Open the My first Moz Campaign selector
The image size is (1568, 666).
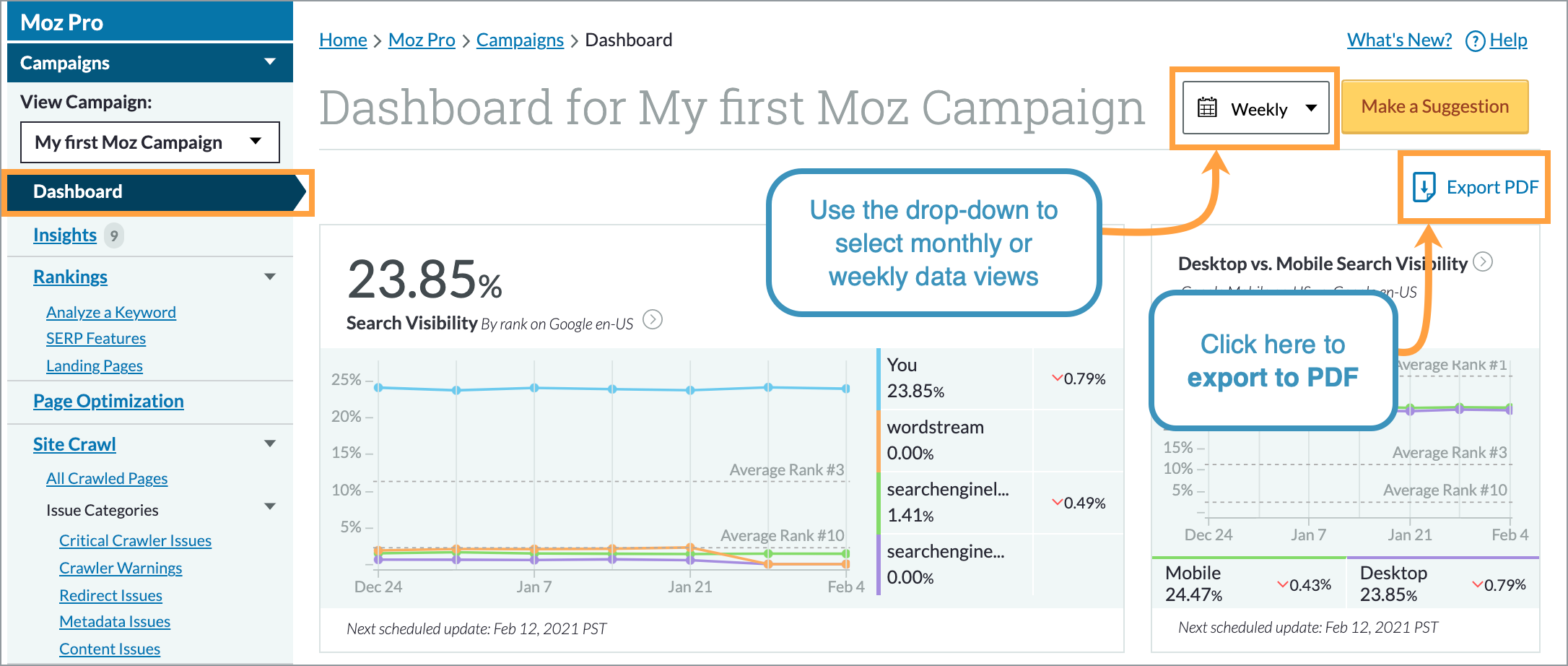tap(149, 142)
